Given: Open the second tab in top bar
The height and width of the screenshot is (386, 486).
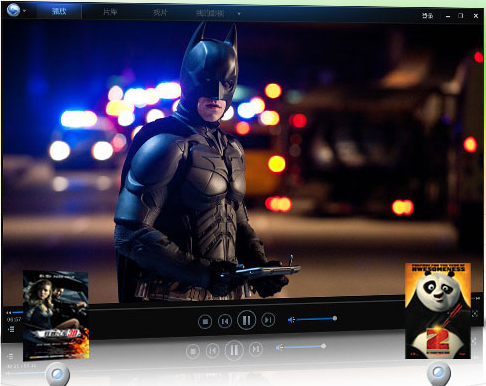Looking at the screenshot, I should point(110,12).
